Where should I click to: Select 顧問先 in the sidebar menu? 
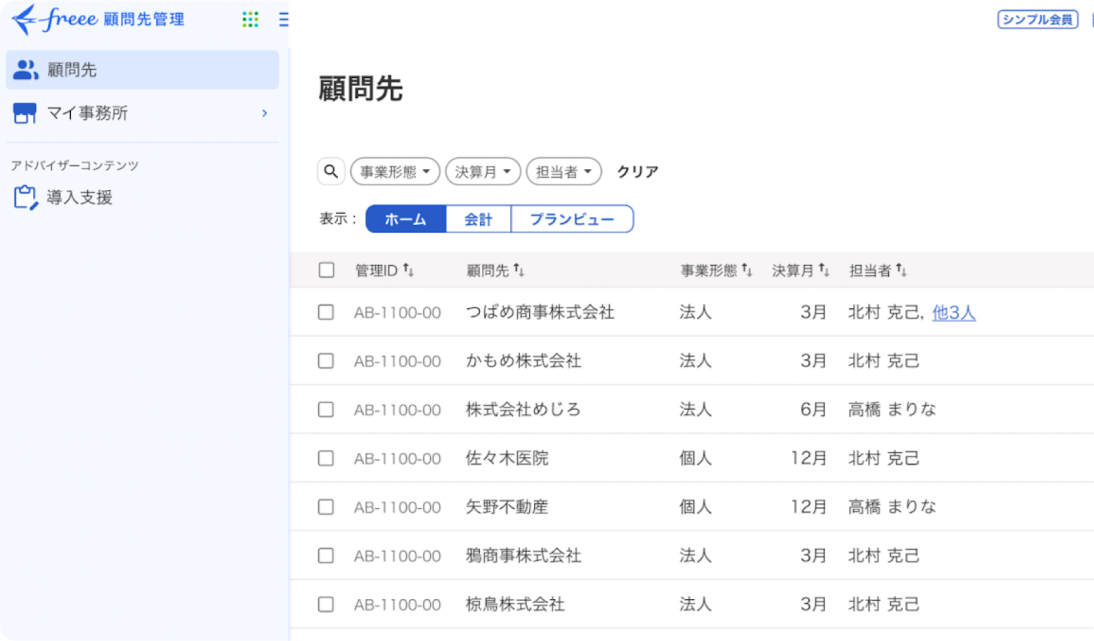pos(142,70)
